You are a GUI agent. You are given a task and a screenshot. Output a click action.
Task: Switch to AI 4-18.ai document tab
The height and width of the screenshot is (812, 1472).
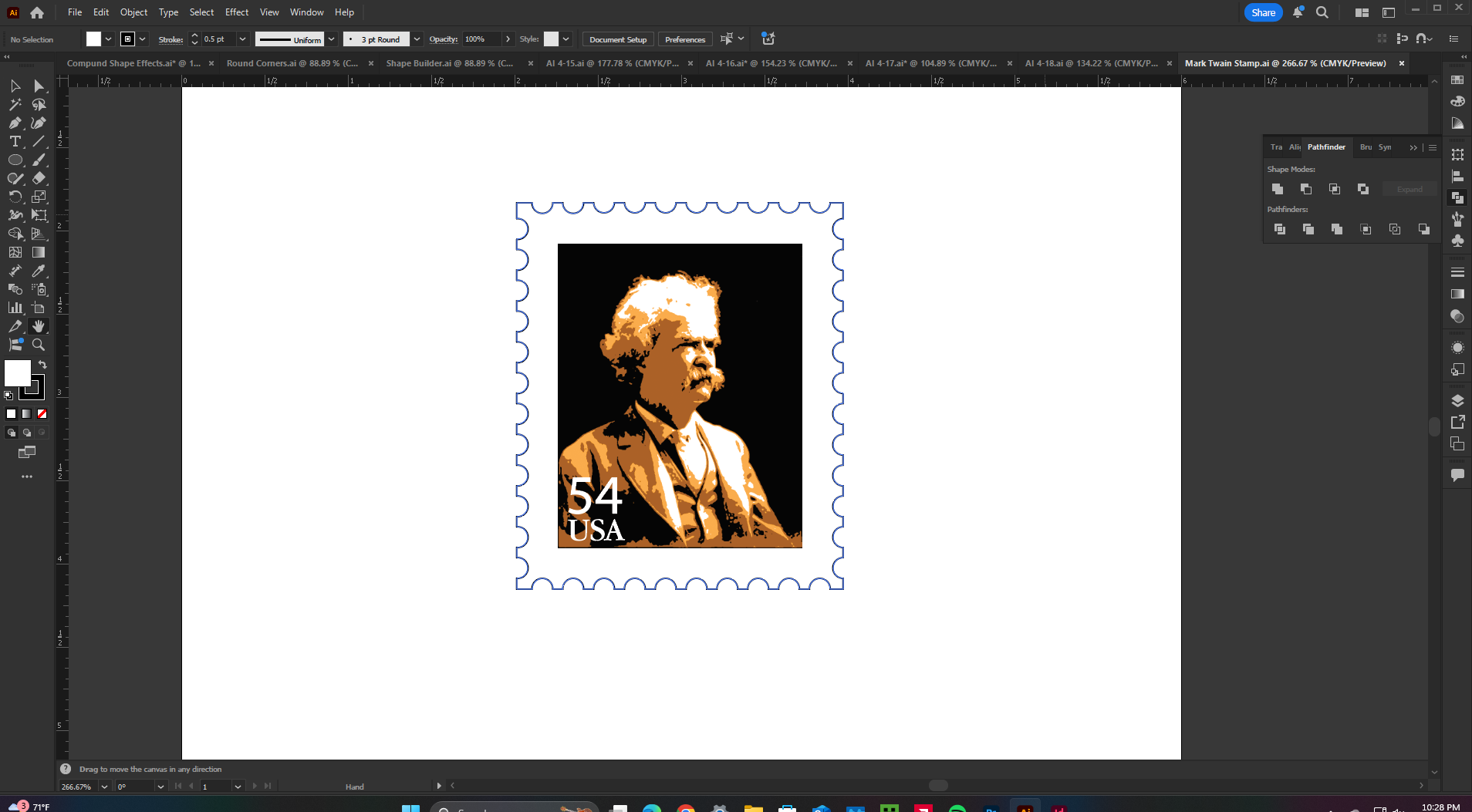pyautogui.click(x=1092, y=63)
